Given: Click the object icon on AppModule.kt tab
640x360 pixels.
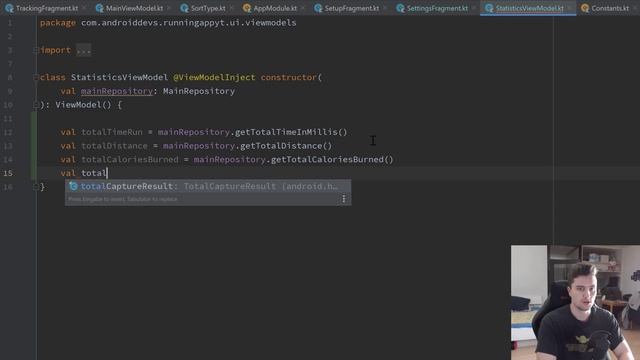Looking at the screenshot, I should tap(247, 8).
